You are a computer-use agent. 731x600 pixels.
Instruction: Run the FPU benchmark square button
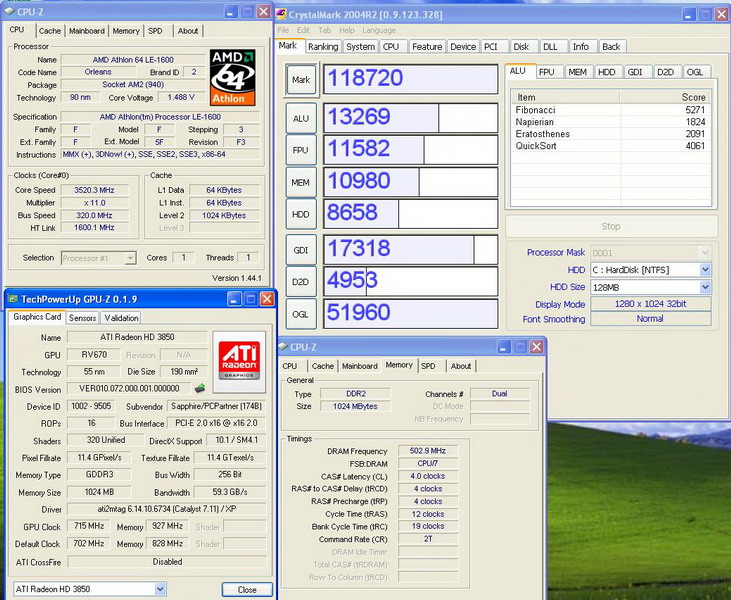click(x=300, y=150)
